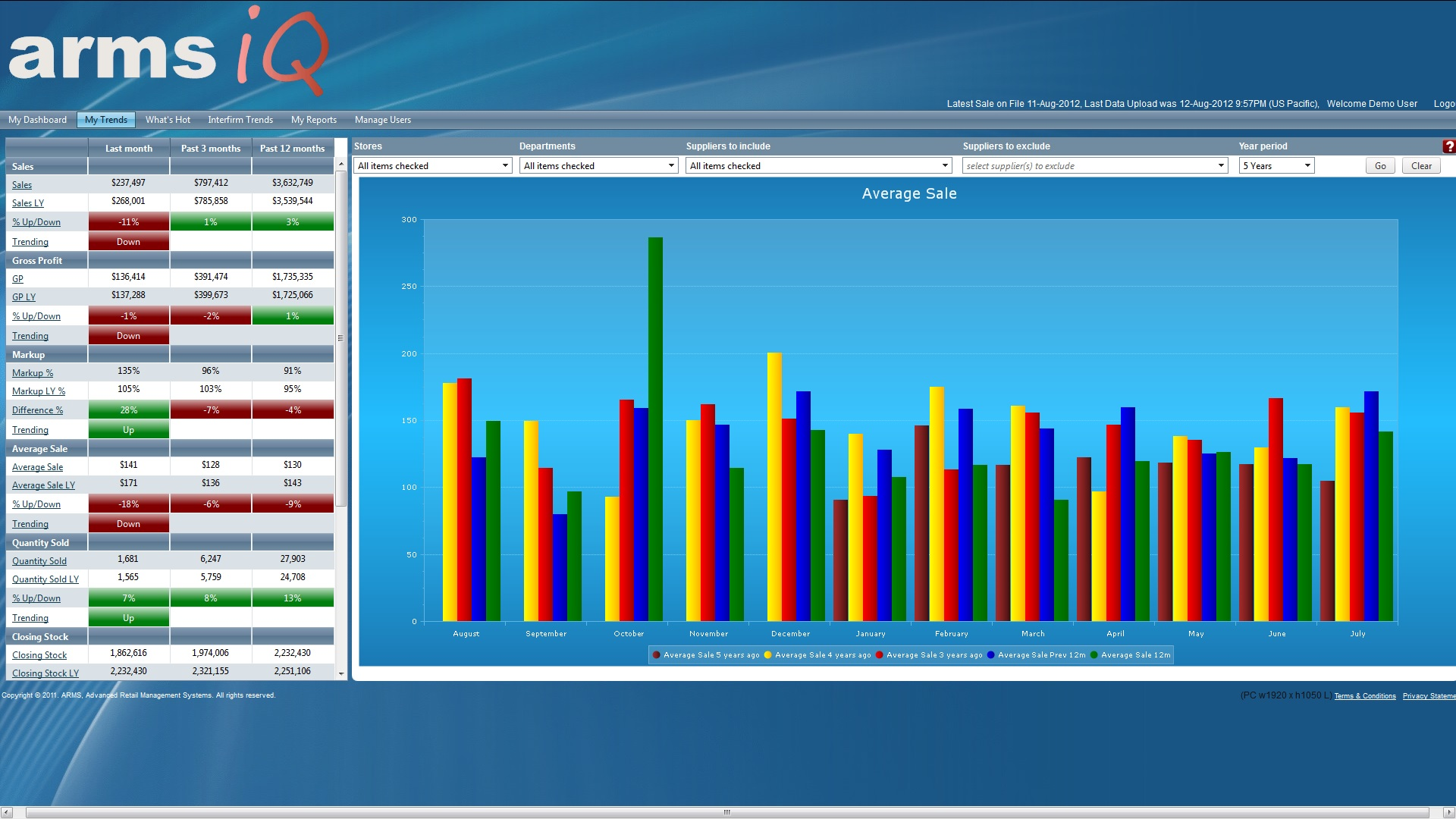Click the down arrow of the trends table scrollbar
This screenshot has height=819, width=1456.
point(341,673)
